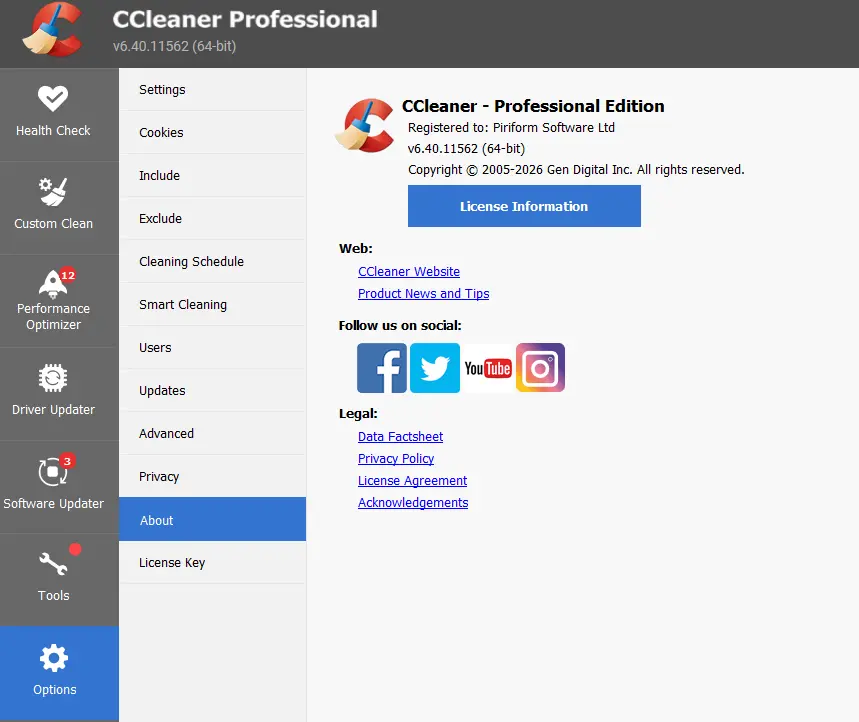Click the 'Registered to: Piriform Software Ltd' text
Screen dimensions: 859x722
(511, 128)
